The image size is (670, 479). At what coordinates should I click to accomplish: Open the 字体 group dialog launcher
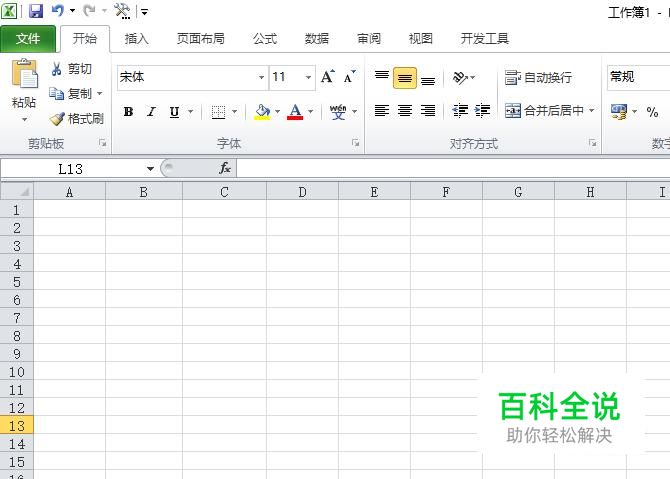pyautogui.click(x=356, y=143)
